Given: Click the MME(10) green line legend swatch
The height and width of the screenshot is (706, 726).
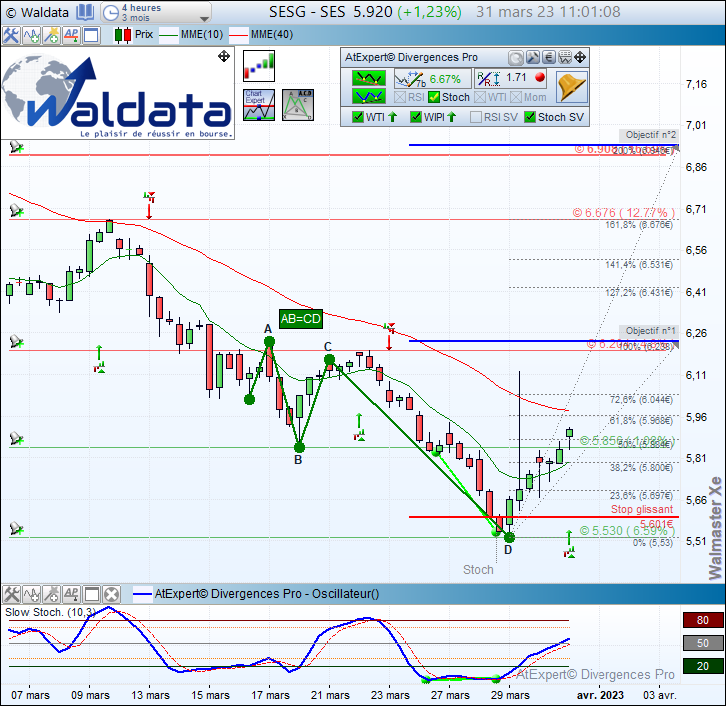Looking at the screenshot, I should (x=169, y=35).
